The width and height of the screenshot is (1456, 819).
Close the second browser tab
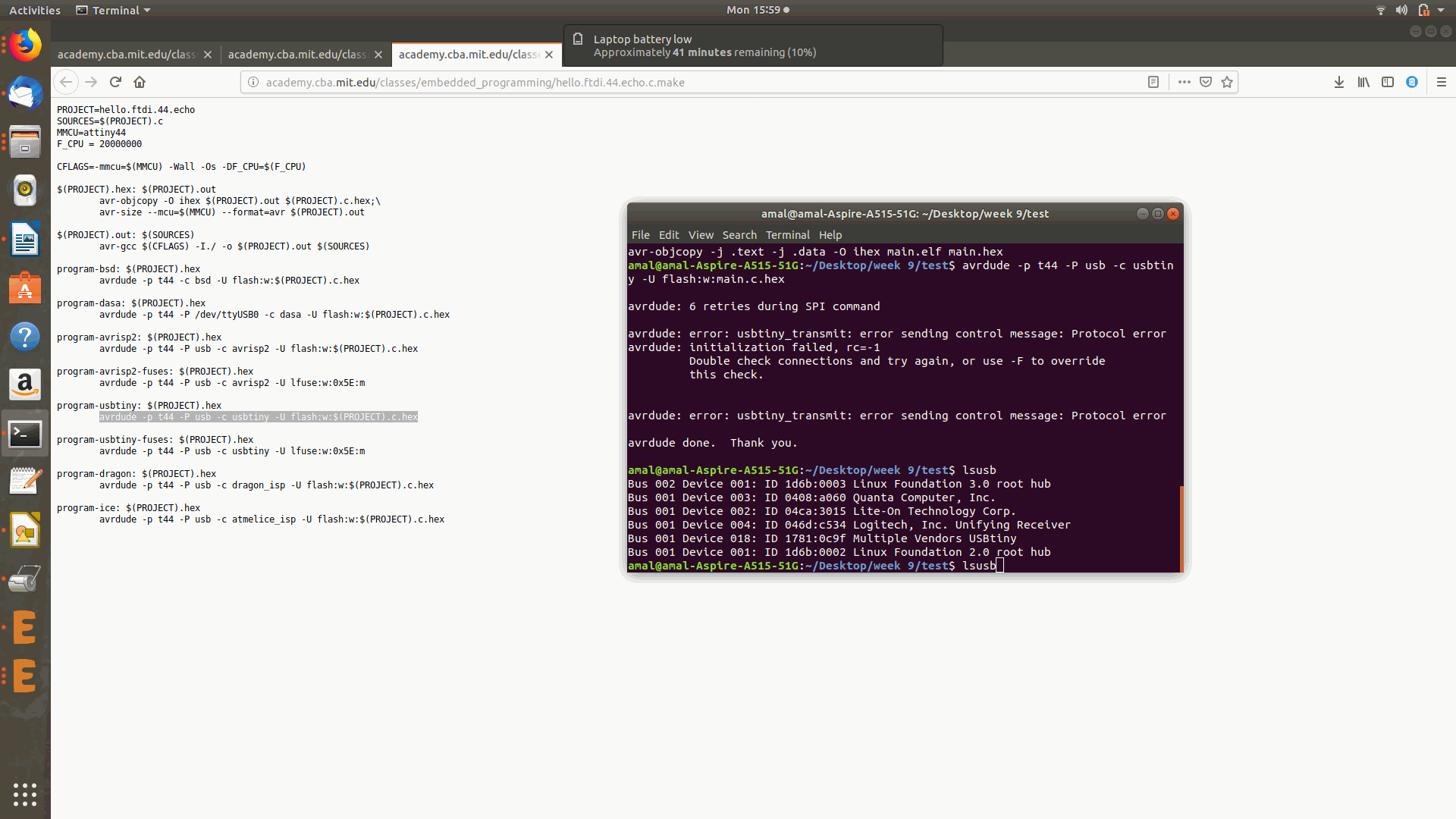[378, 55]
